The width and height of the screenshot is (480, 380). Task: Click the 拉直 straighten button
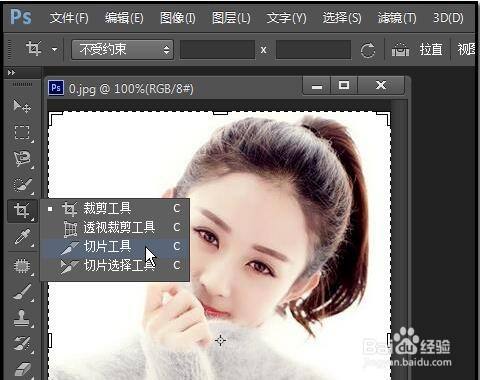tap(431, 50)
